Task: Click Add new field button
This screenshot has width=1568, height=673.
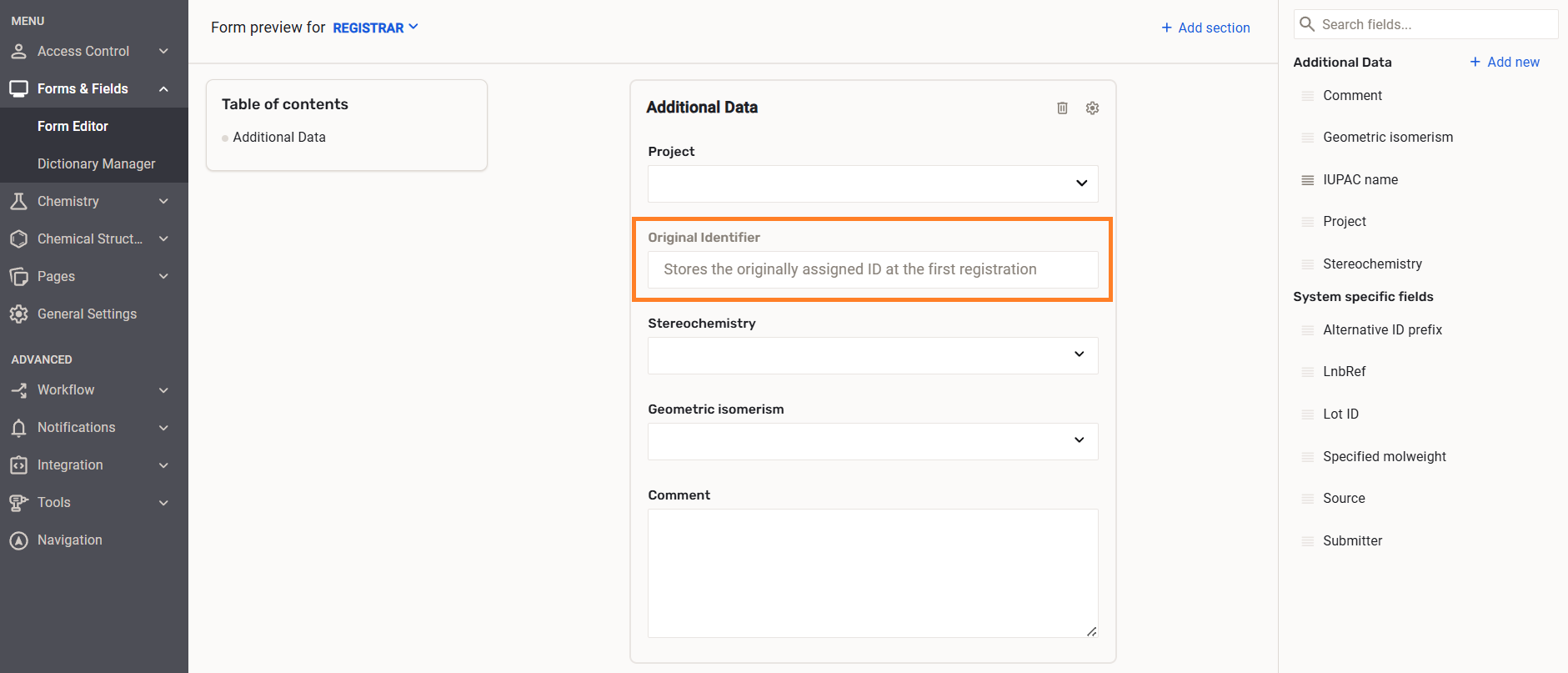Action: pos(1504,62)
